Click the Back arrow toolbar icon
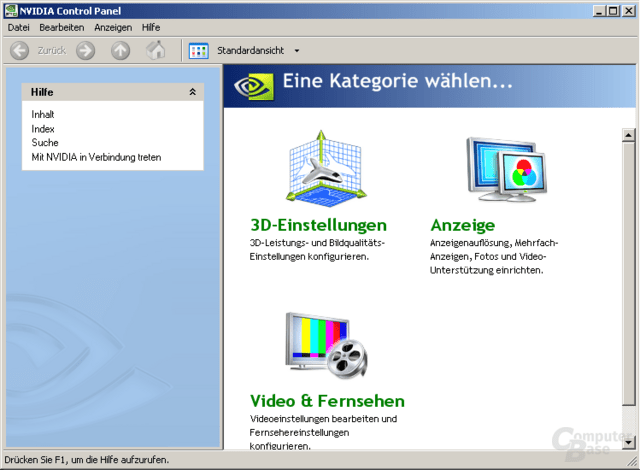The image size is (640, 470). (x=19, y=51)
